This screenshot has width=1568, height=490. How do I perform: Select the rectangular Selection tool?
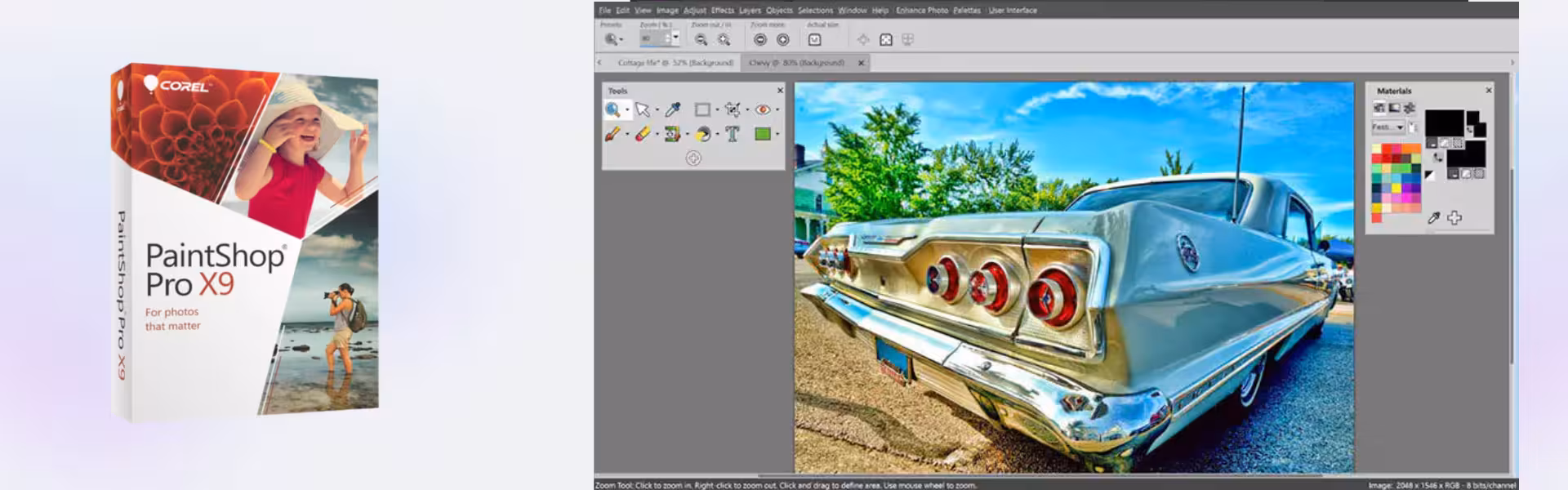[x=702, y=109]
